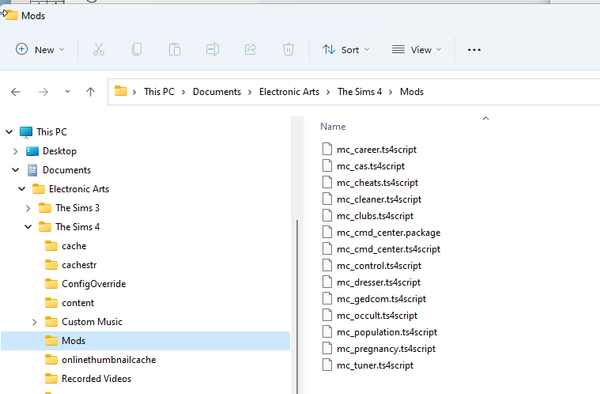Go back with the left arrow
This screenshot has height=394, width=600.
click(x=16, y=92)
